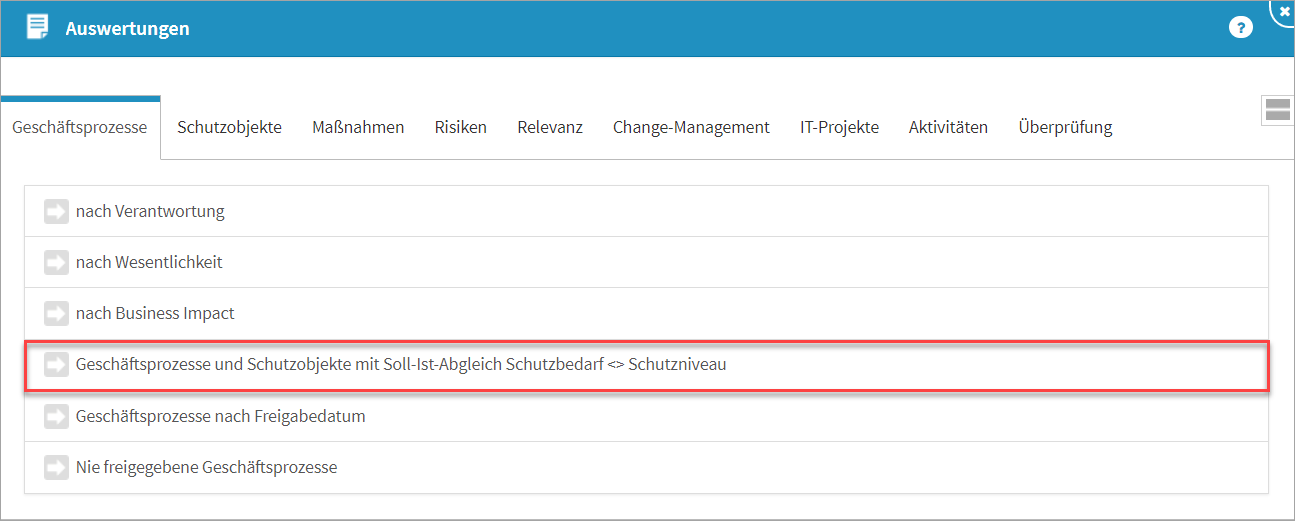Open the Change-Management tab
The image size is (1295, 521).
click(x=691, y=127)
